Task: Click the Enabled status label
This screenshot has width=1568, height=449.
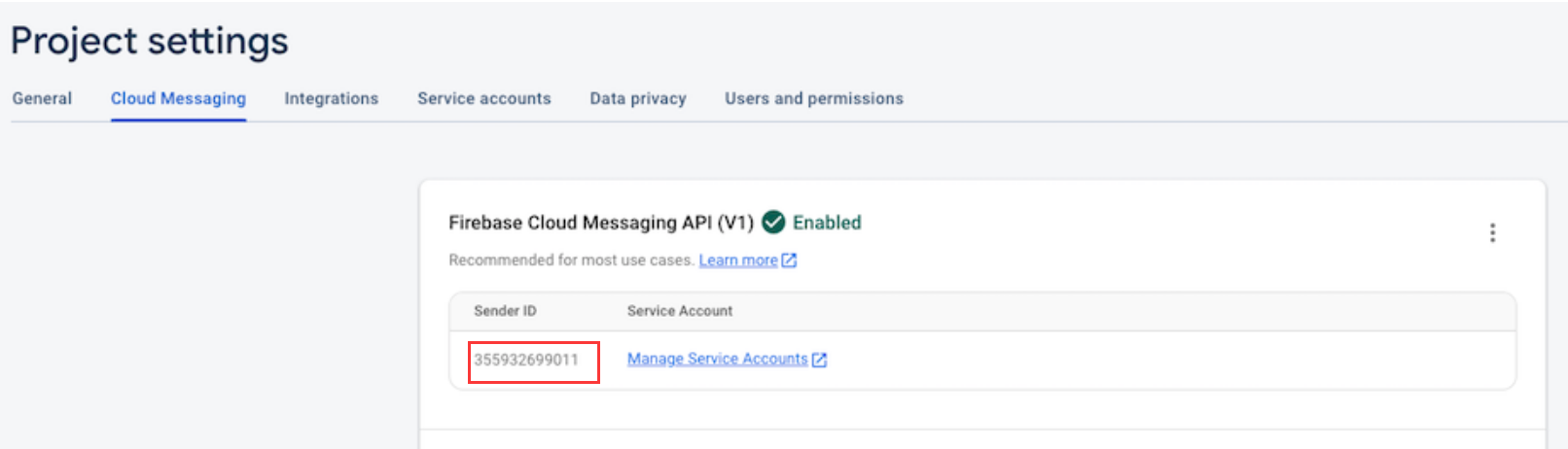Action: pyautogui.click(x=827, y=223)
